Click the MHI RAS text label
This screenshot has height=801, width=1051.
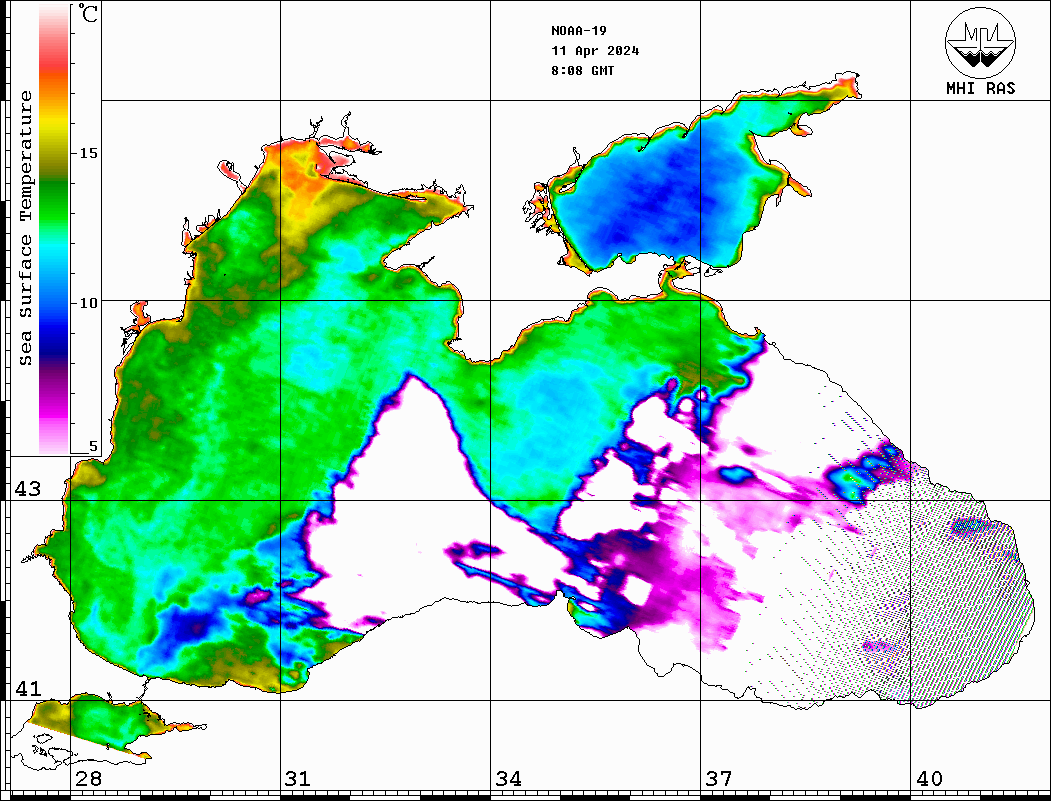(x=981, y=88)
